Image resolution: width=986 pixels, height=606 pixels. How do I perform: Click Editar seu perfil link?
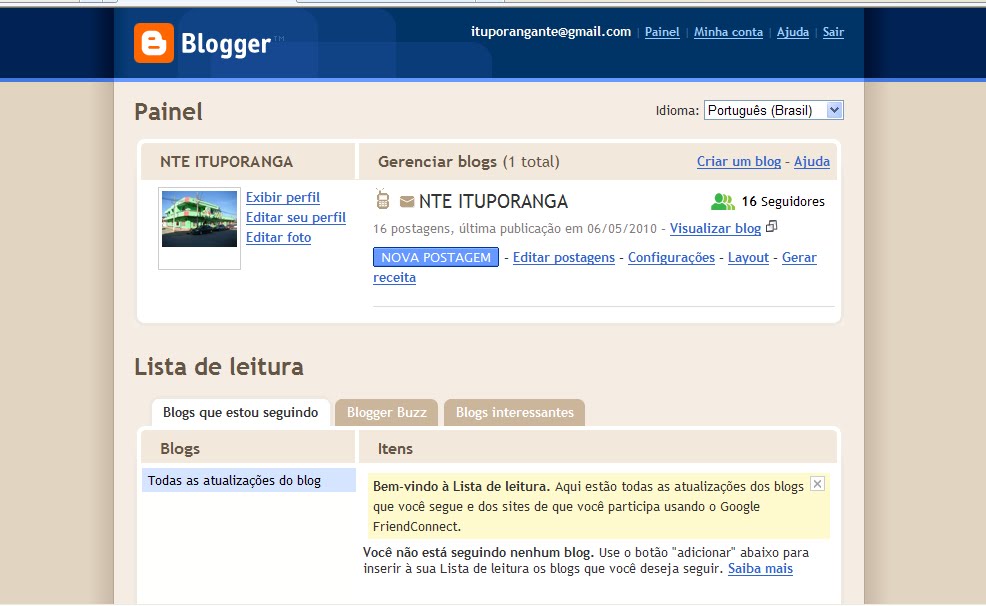pos(296,218)
